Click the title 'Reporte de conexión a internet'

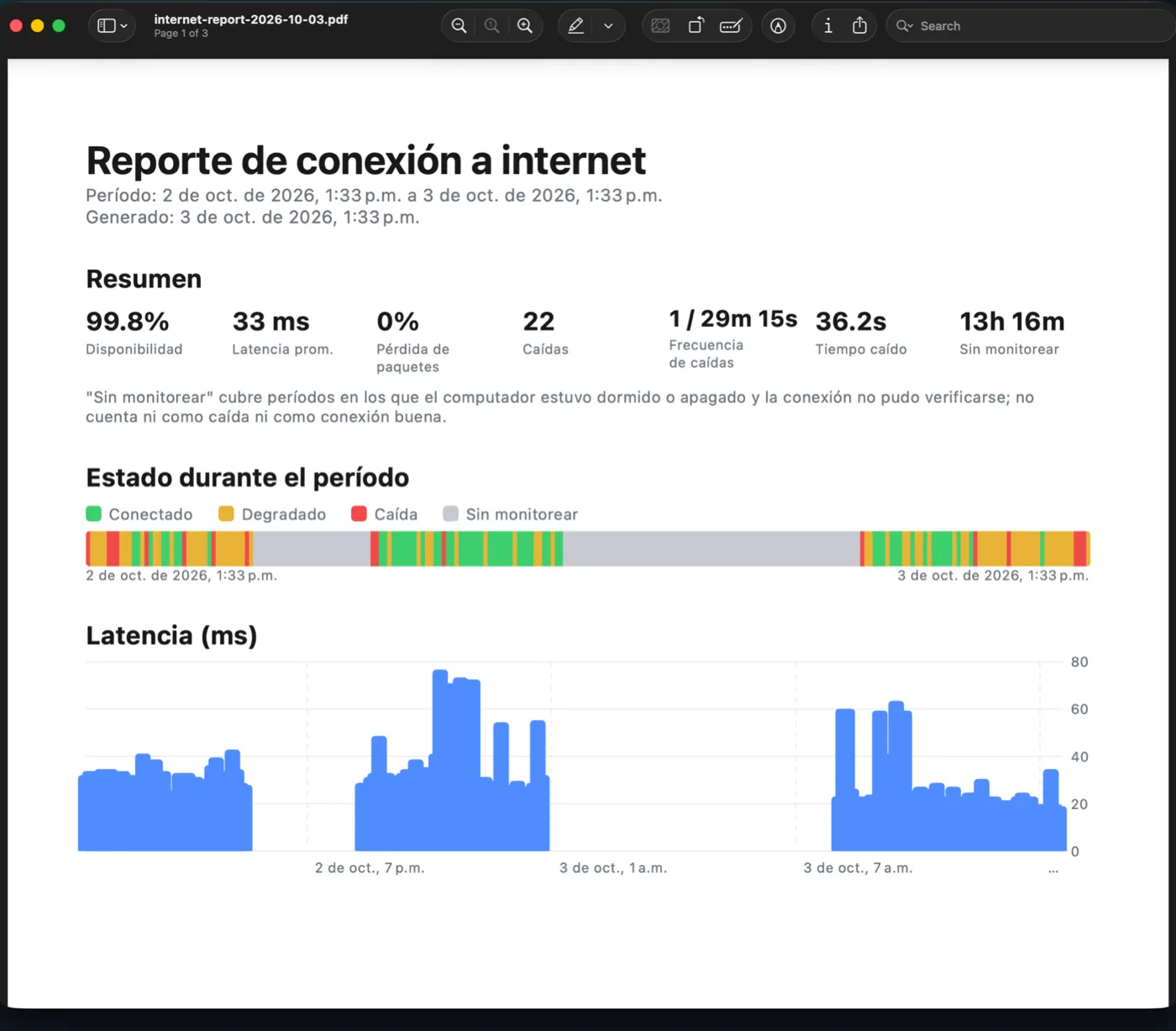366,160
